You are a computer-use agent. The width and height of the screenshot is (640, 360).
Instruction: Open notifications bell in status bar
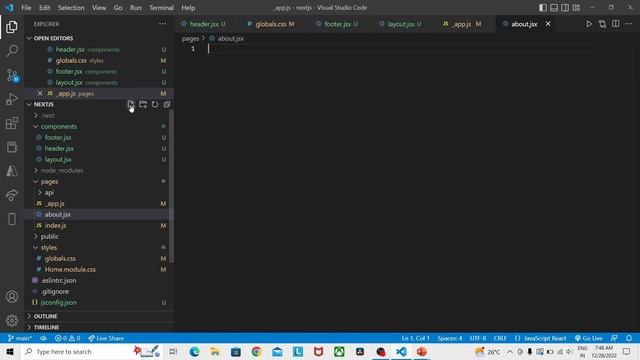(x=629, y=338)
